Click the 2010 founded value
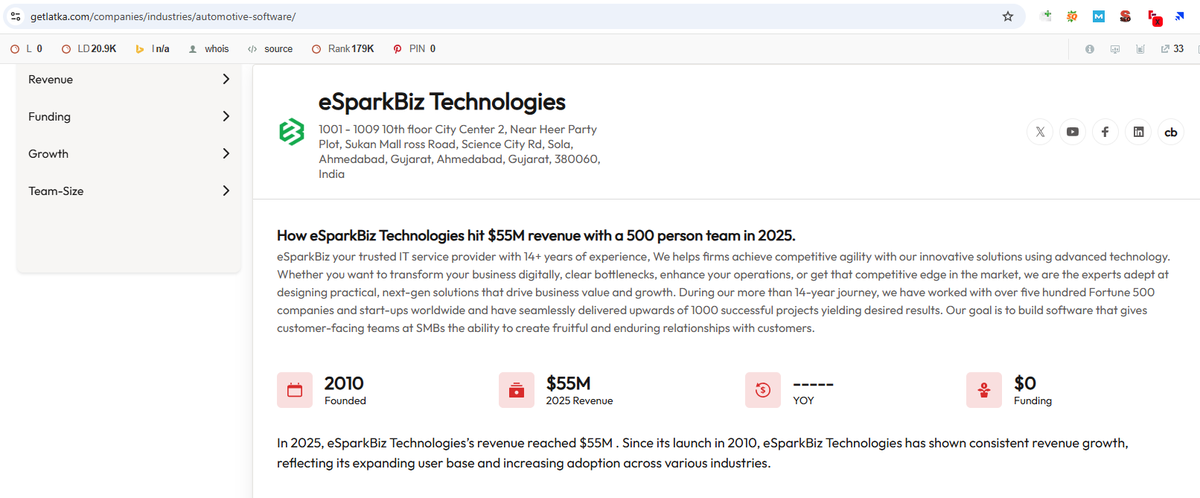 (x=344, y=383)
